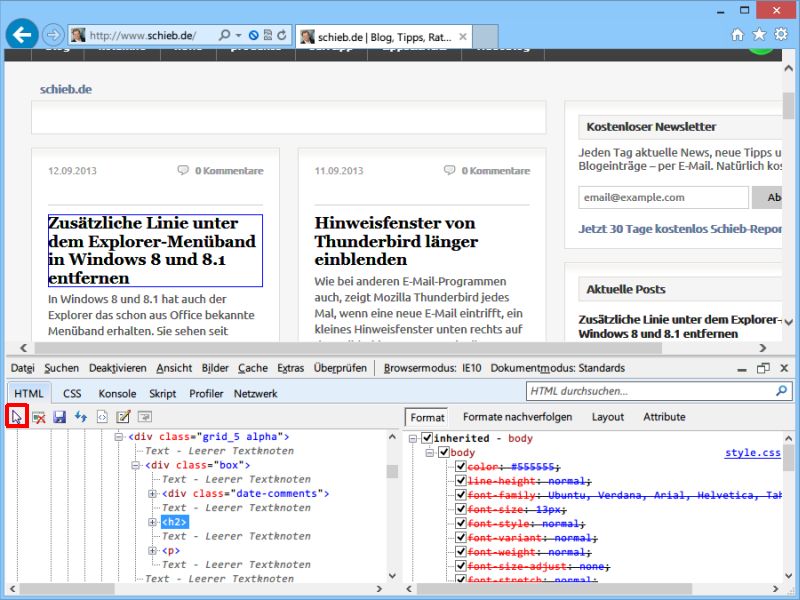800x600 pixels.
Task: Click the magnifier in HTML durchsuchen box
Action: pos(781,391)
